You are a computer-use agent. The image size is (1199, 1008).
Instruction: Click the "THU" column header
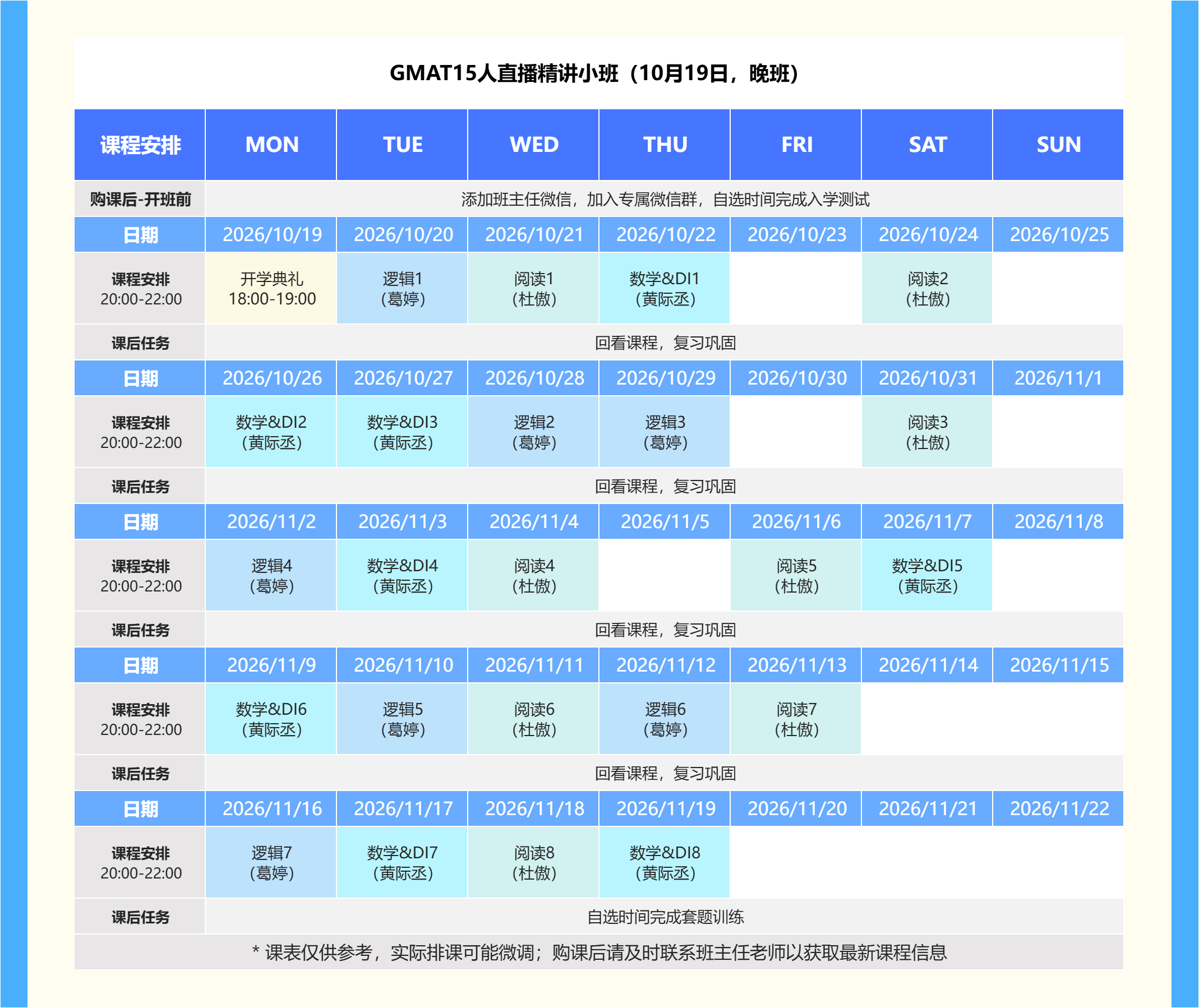click(x=665, y=145)
